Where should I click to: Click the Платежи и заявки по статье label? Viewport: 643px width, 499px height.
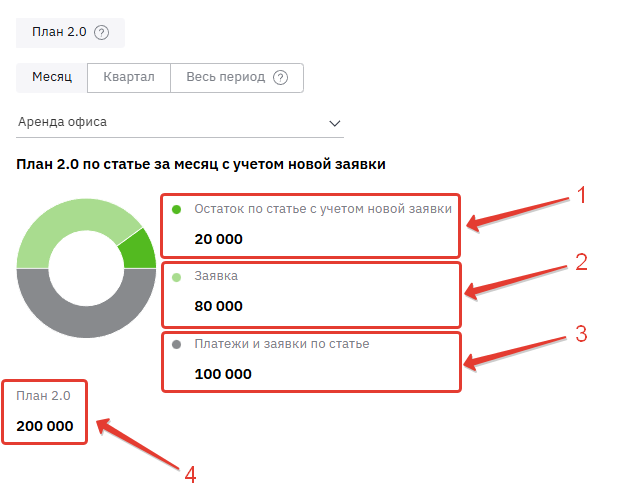tap(283, 344)
